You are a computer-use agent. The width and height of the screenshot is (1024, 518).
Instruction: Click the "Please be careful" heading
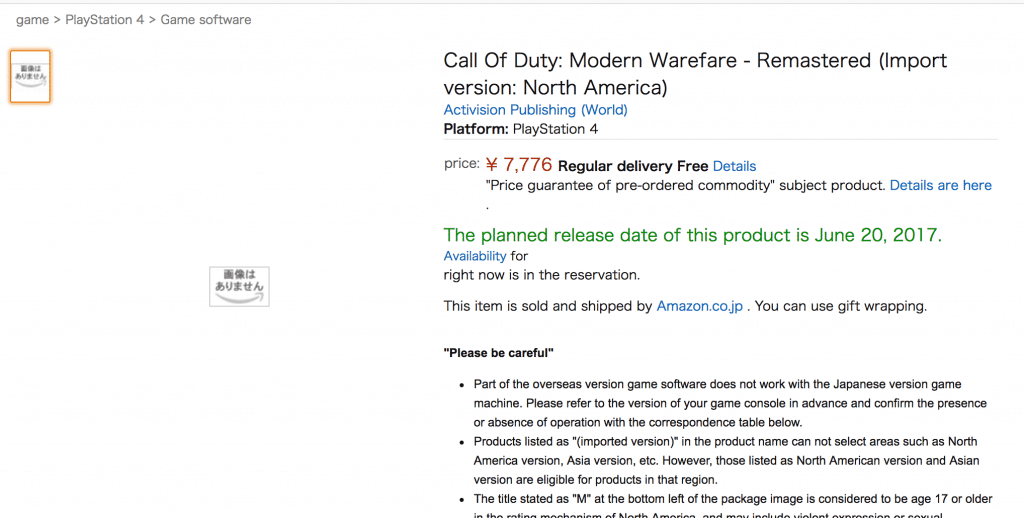pyautogui.click(x=499, y=353)
